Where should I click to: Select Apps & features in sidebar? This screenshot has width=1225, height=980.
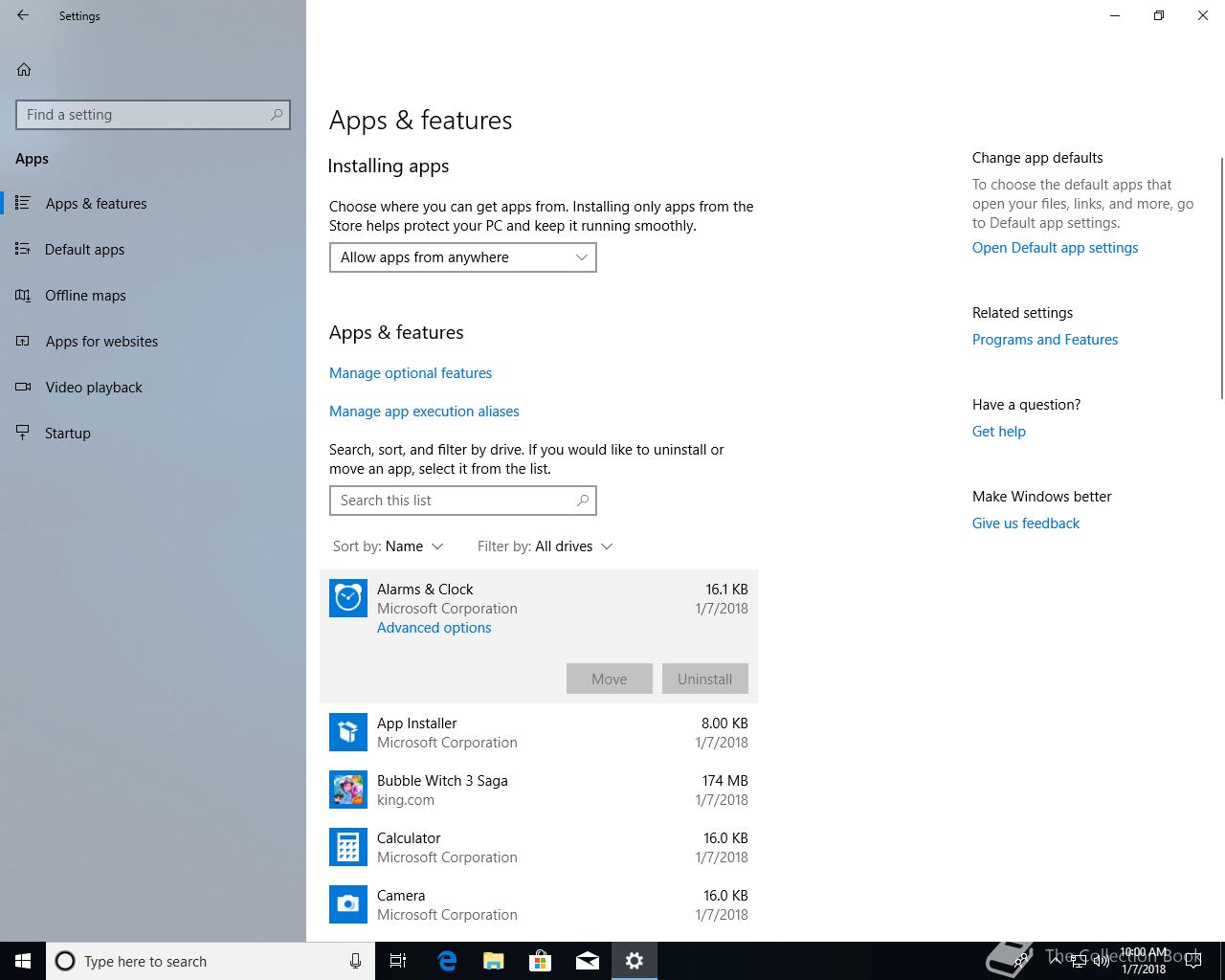pyautogui.click(x=153, y=204)
